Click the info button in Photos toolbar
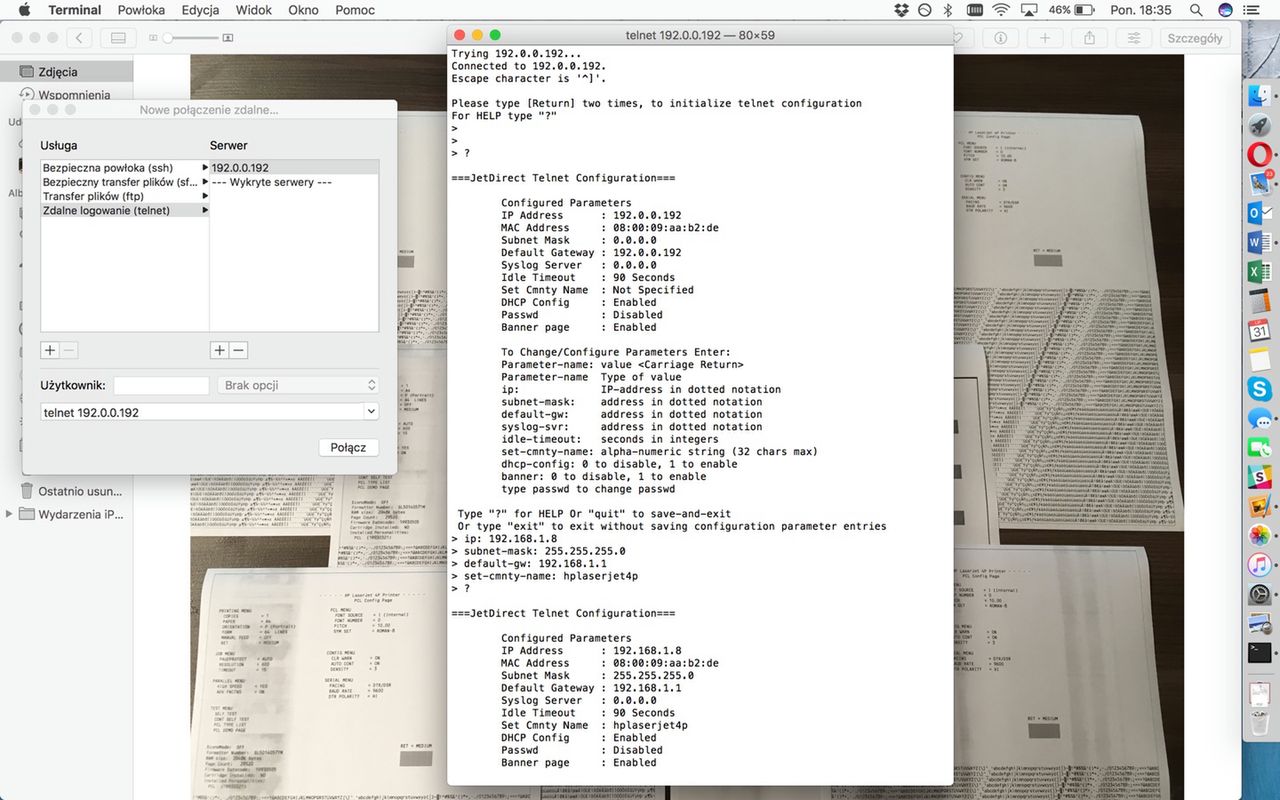Viewport: 1280px width, 800px height. 1000,37
